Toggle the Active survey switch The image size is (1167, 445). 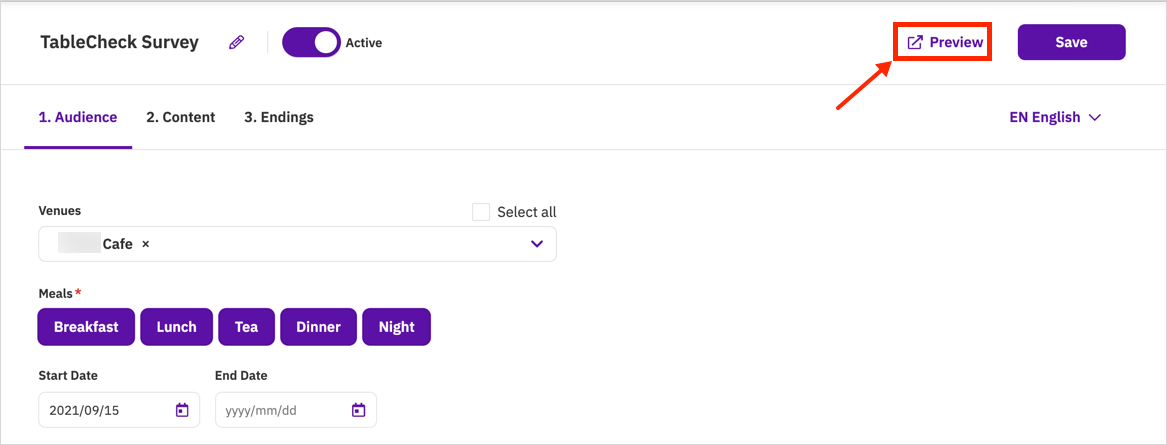[311, 42]
